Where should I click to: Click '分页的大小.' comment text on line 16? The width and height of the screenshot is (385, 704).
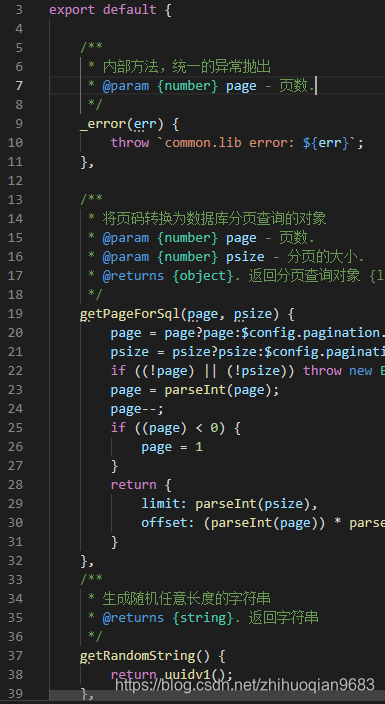[x=325, y=256]
